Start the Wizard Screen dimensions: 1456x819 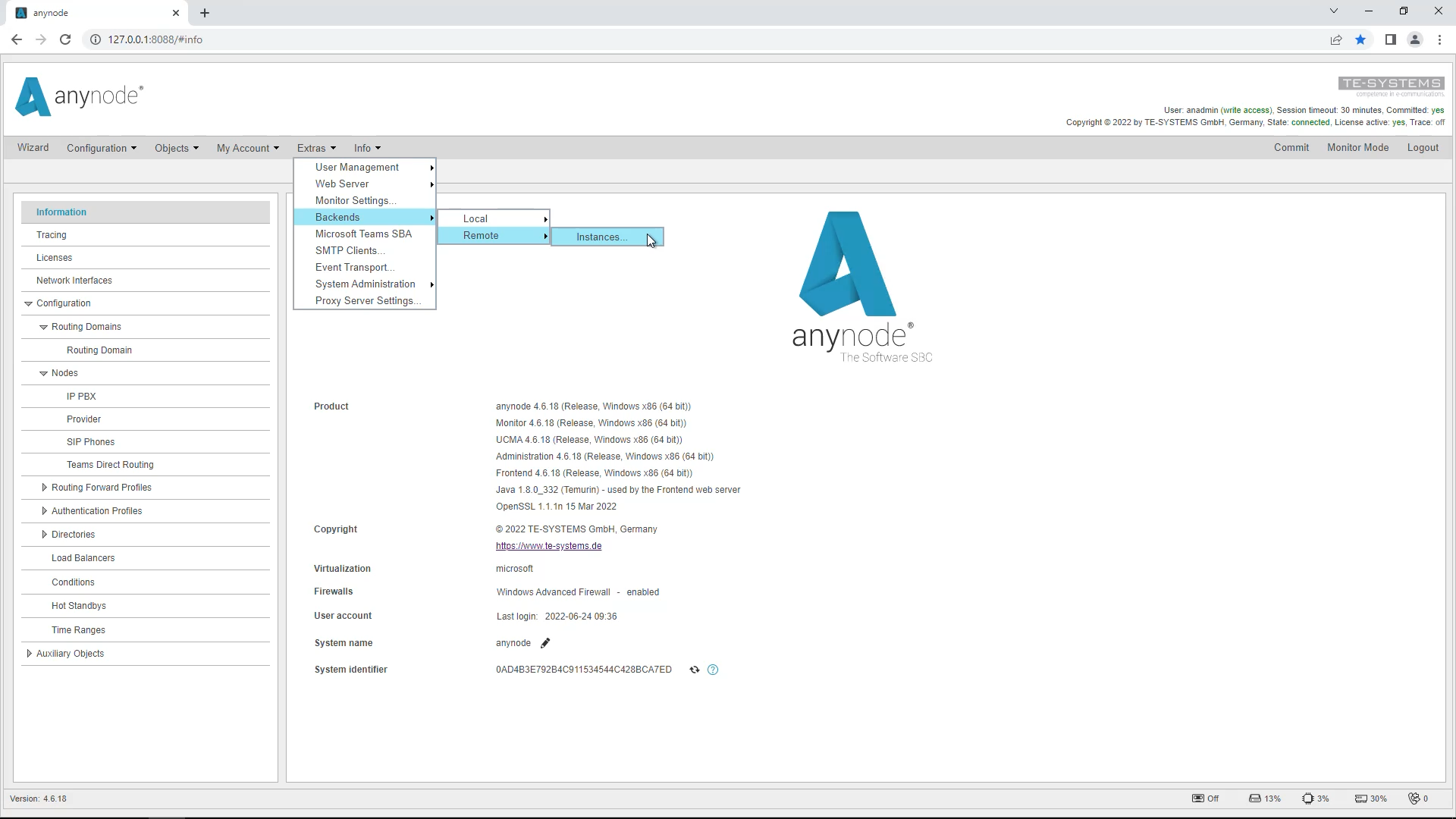click(33, 148)
